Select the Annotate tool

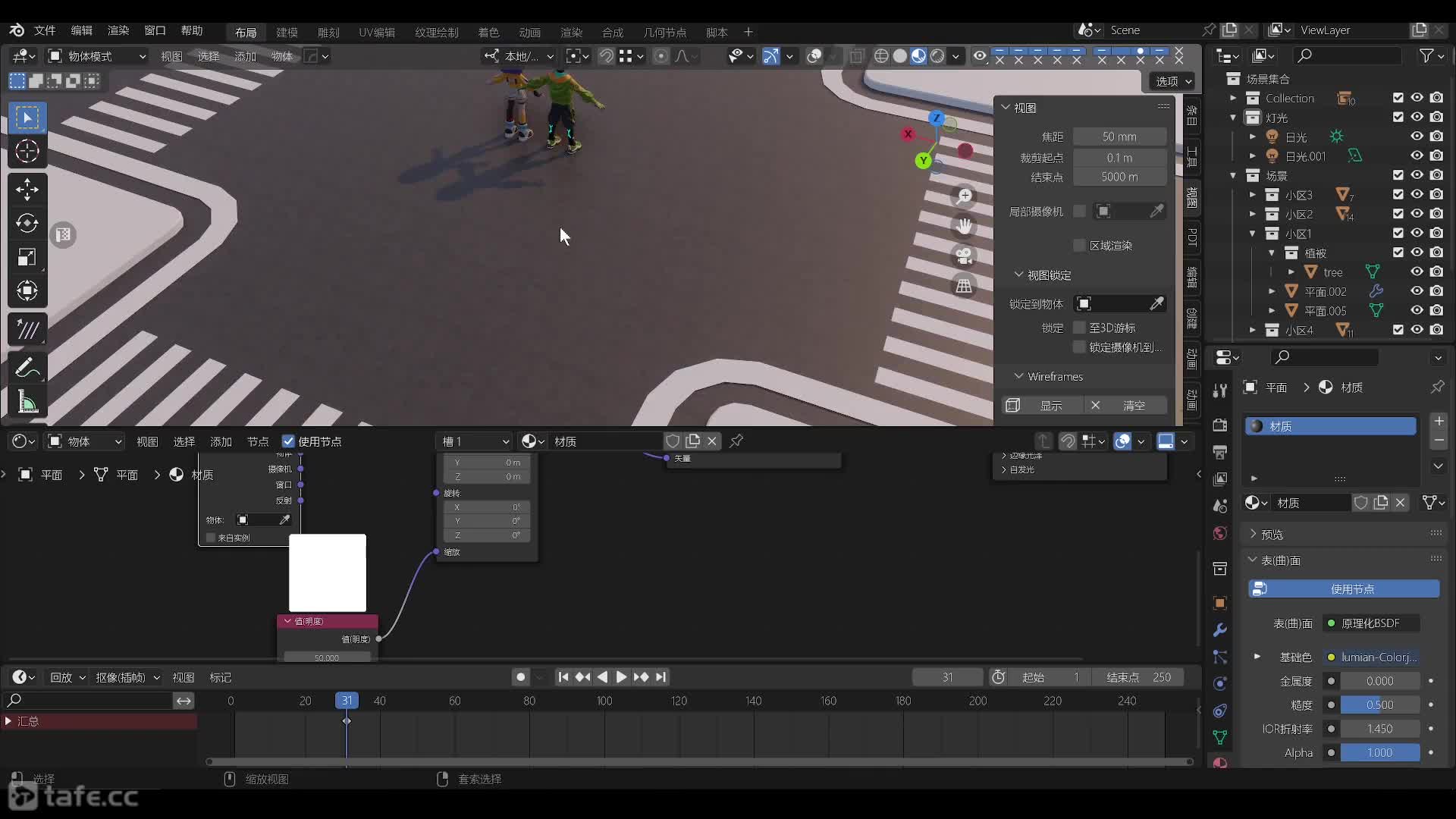pos(27,368)
